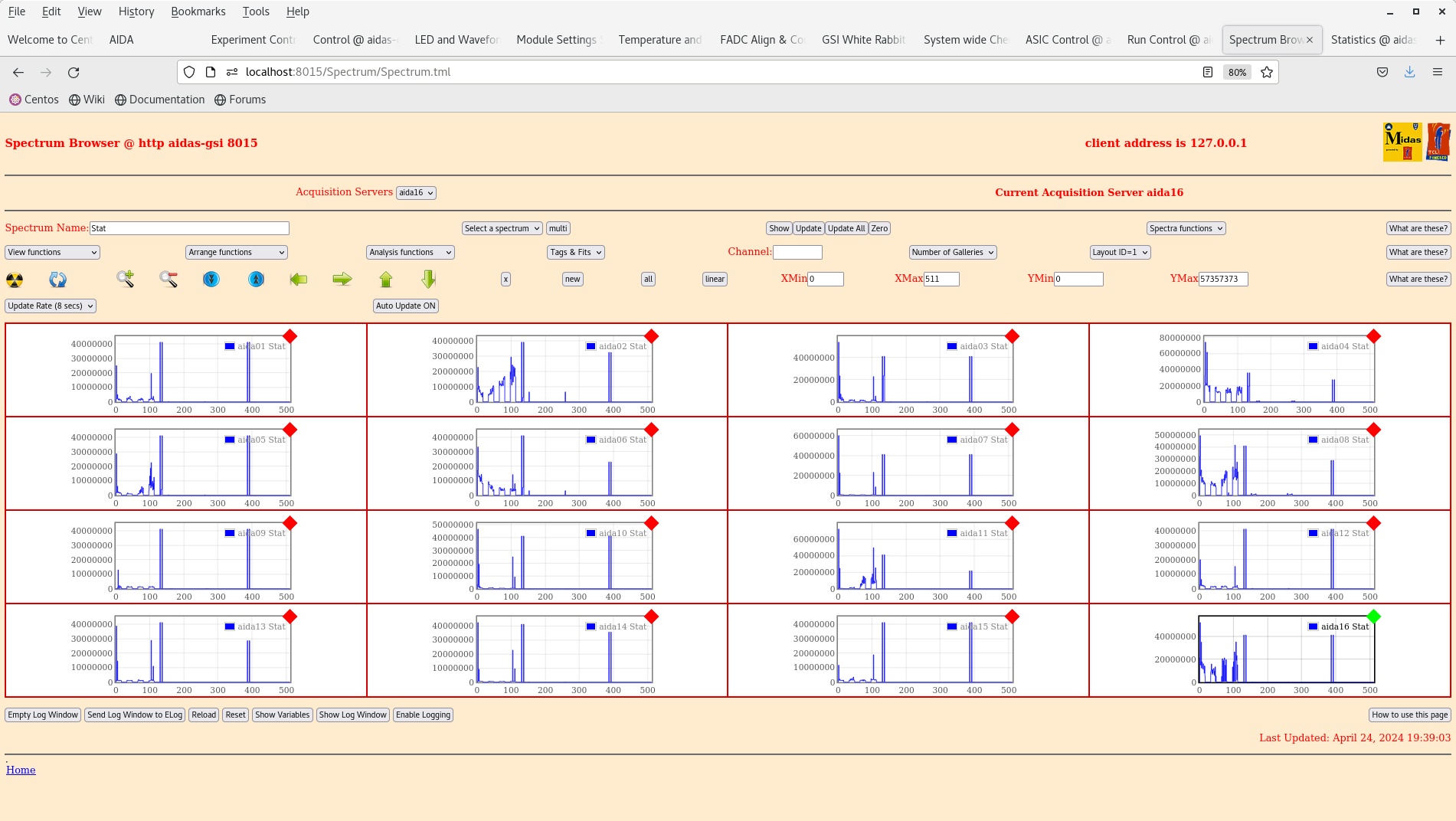Toggle Auto Update ON button
1456x821 pixels.
point(406,306)
